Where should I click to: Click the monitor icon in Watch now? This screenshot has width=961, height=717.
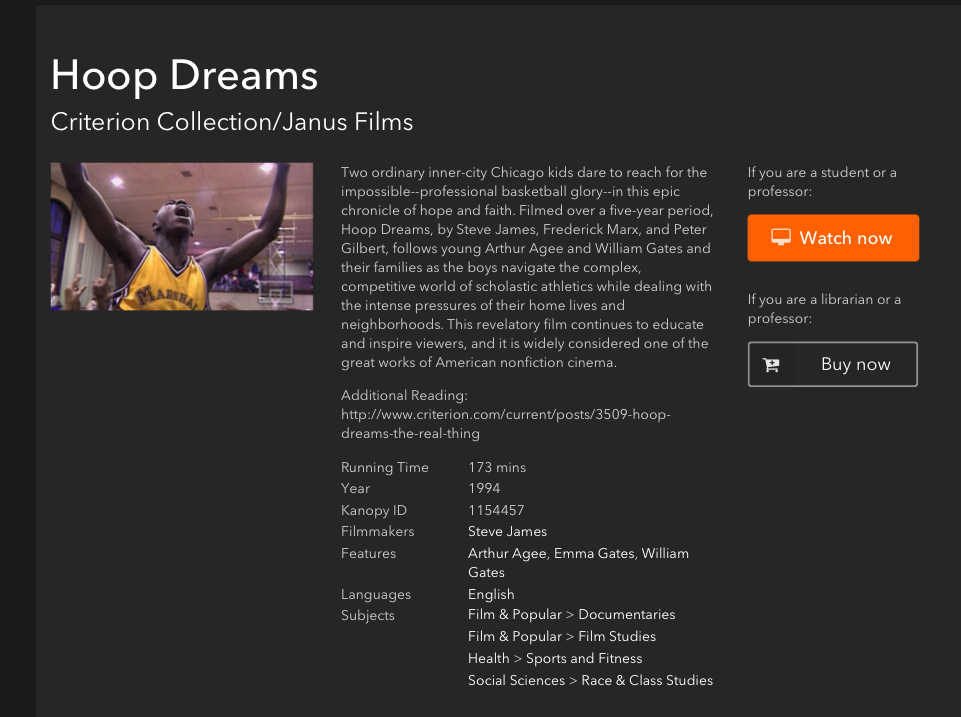coord(781,238)
